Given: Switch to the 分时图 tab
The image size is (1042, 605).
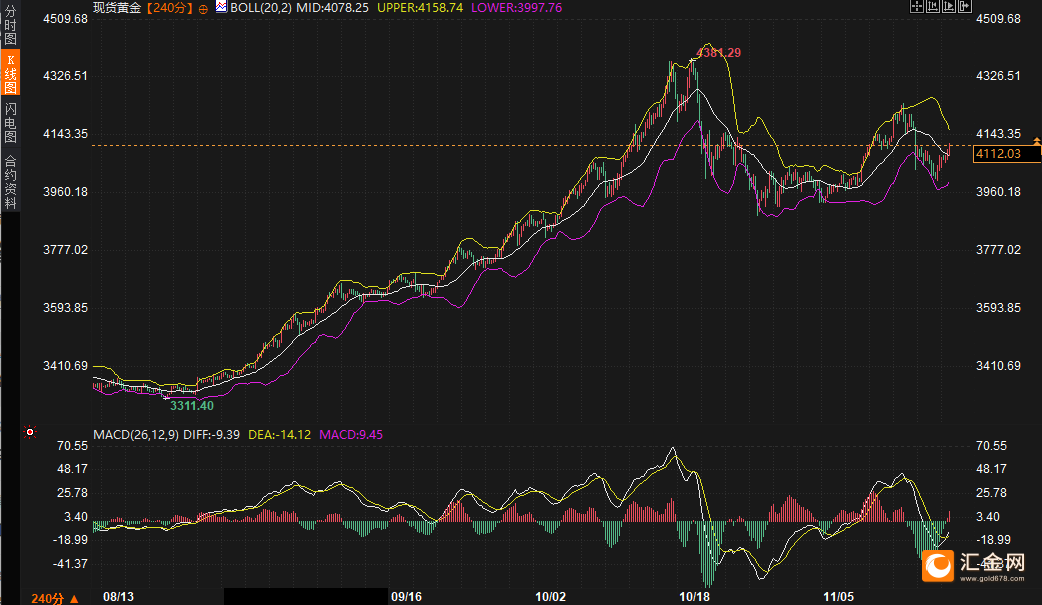Looking at the screenshot, I should [x=10, y=25].
